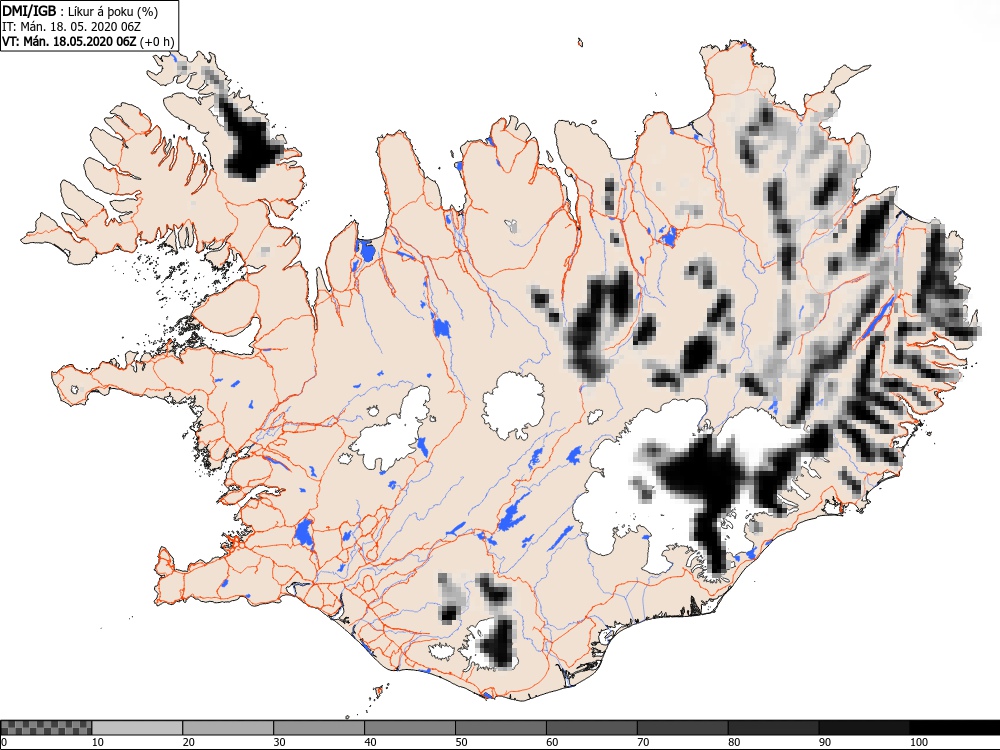This screenshot has width=1000, height=750.
Task: Click the IT: Mán. 18. 05. 2020 06Z line
Action: coord(71,27)
